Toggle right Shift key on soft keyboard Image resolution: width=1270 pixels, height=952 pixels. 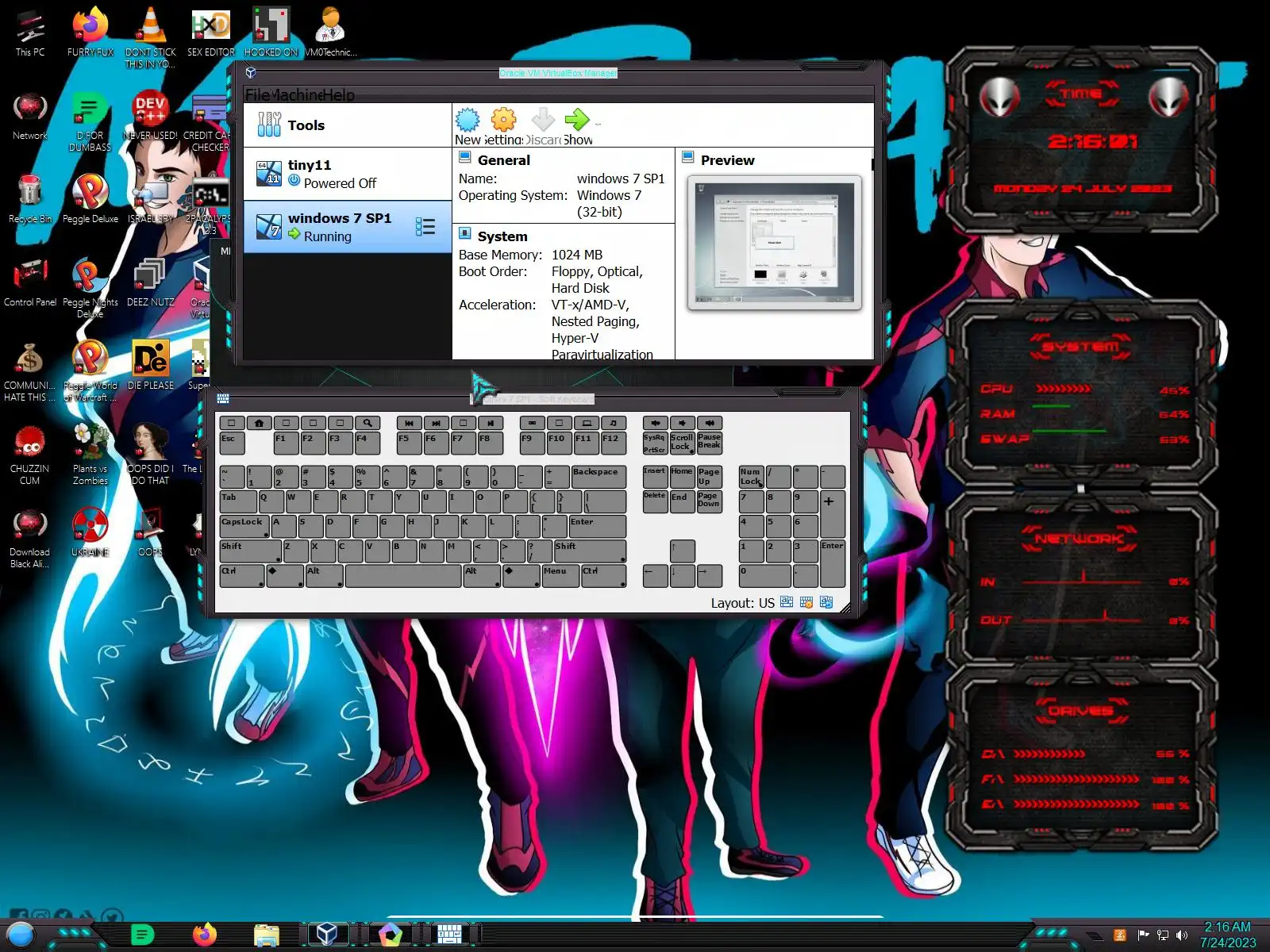(x=590, y=551)
